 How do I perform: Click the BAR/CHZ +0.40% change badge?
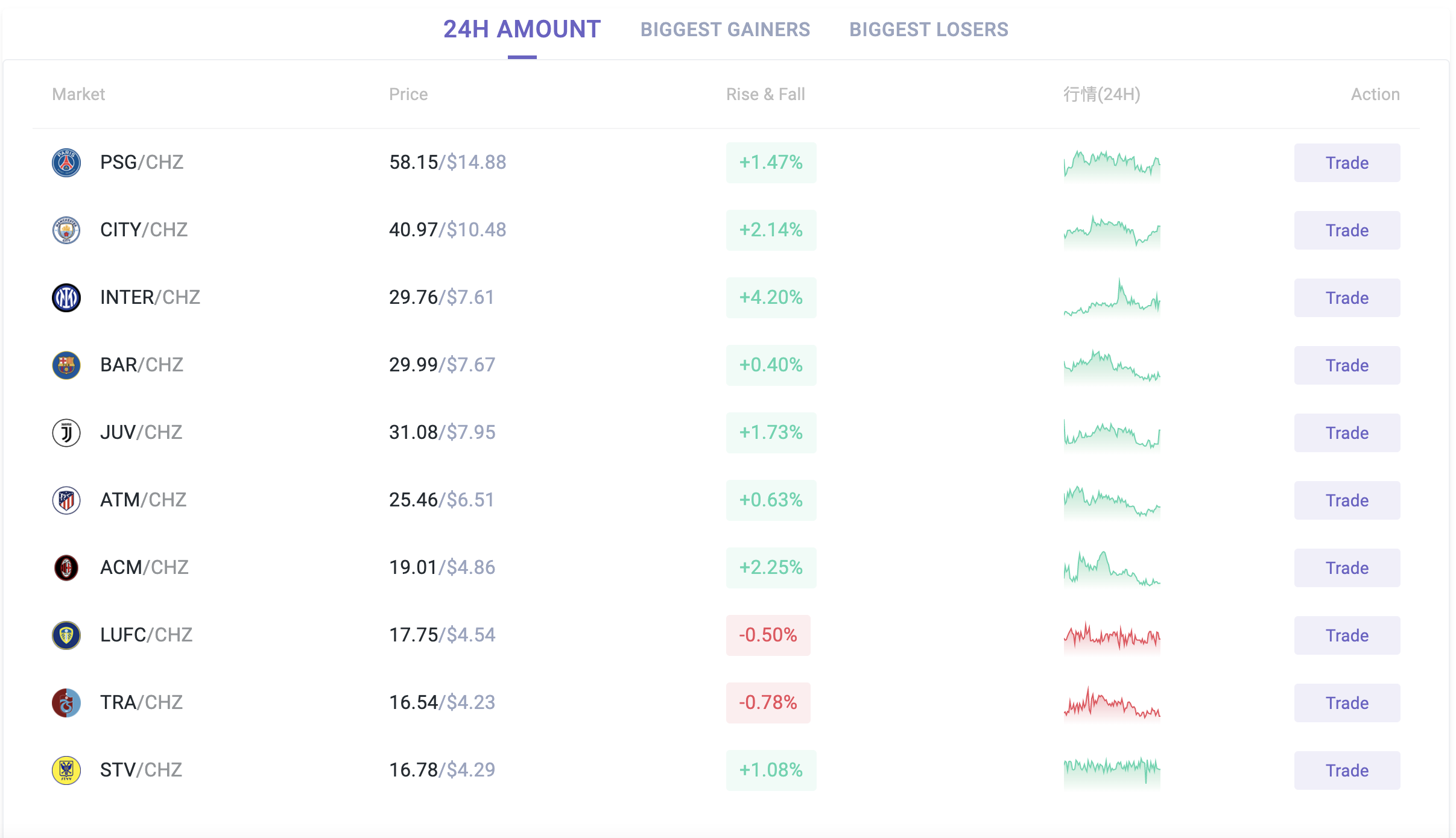pyautogui.click(x=771, y=365)
